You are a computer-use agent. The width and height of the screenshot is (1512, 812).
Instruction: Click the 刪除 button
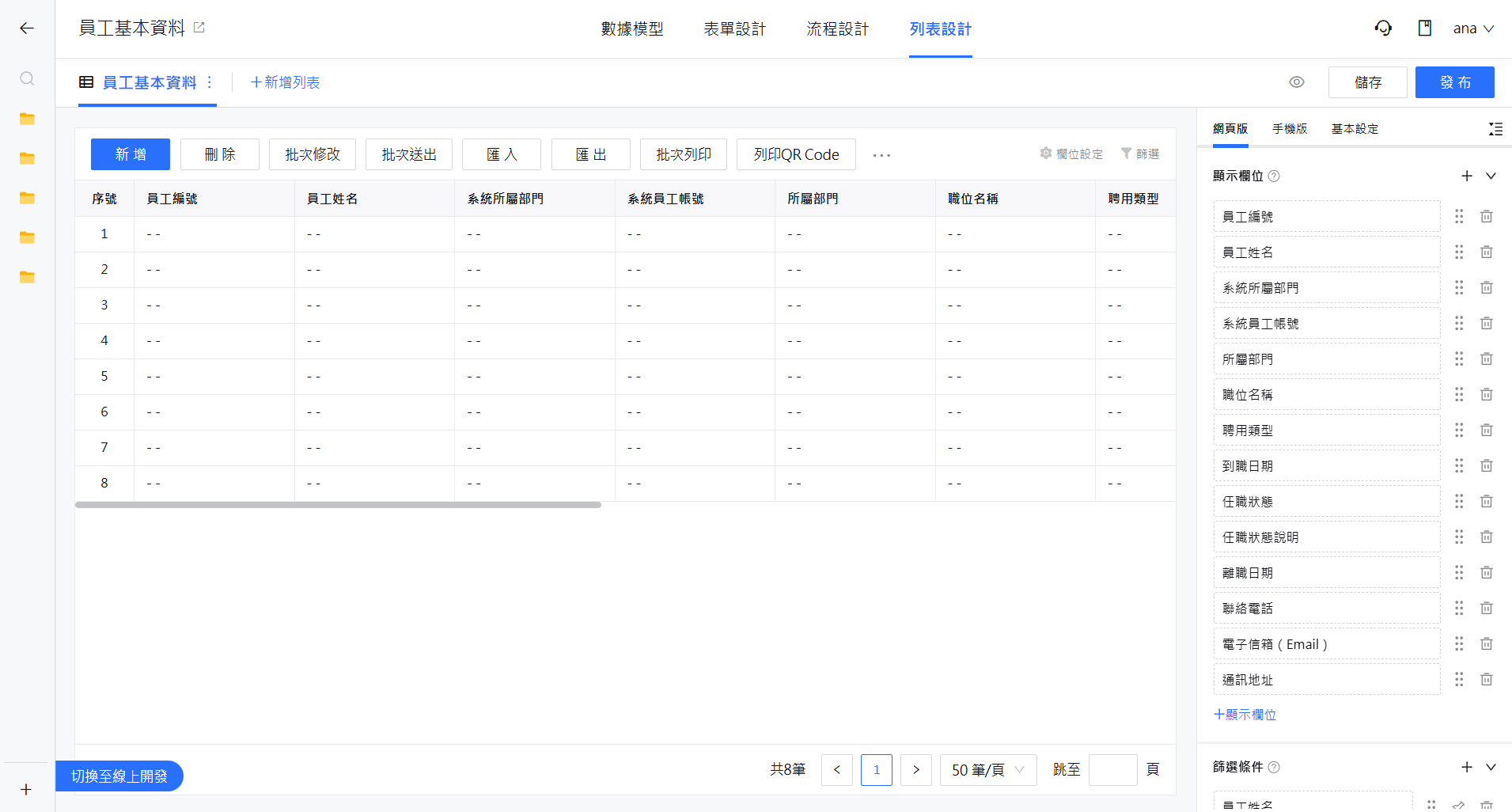tap(220, 154)
